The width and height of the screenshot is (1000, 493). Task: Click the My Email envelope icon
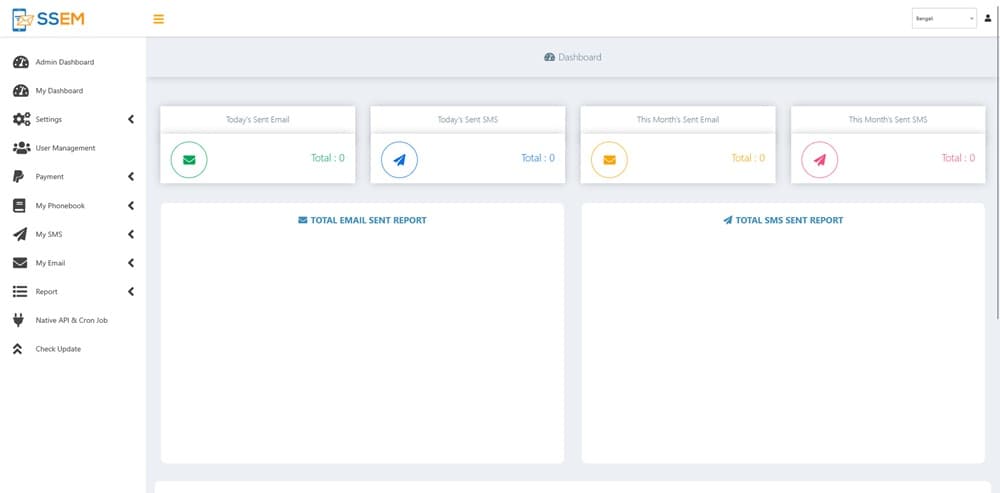click(x=19, y=263)
